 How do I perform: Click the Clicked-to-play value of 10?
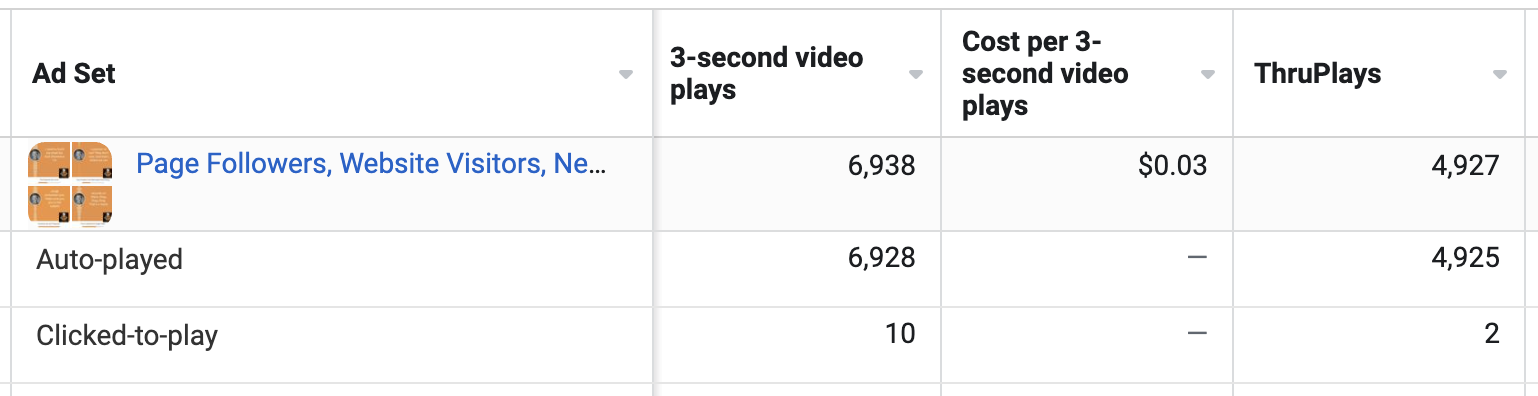tap(900, 333)
